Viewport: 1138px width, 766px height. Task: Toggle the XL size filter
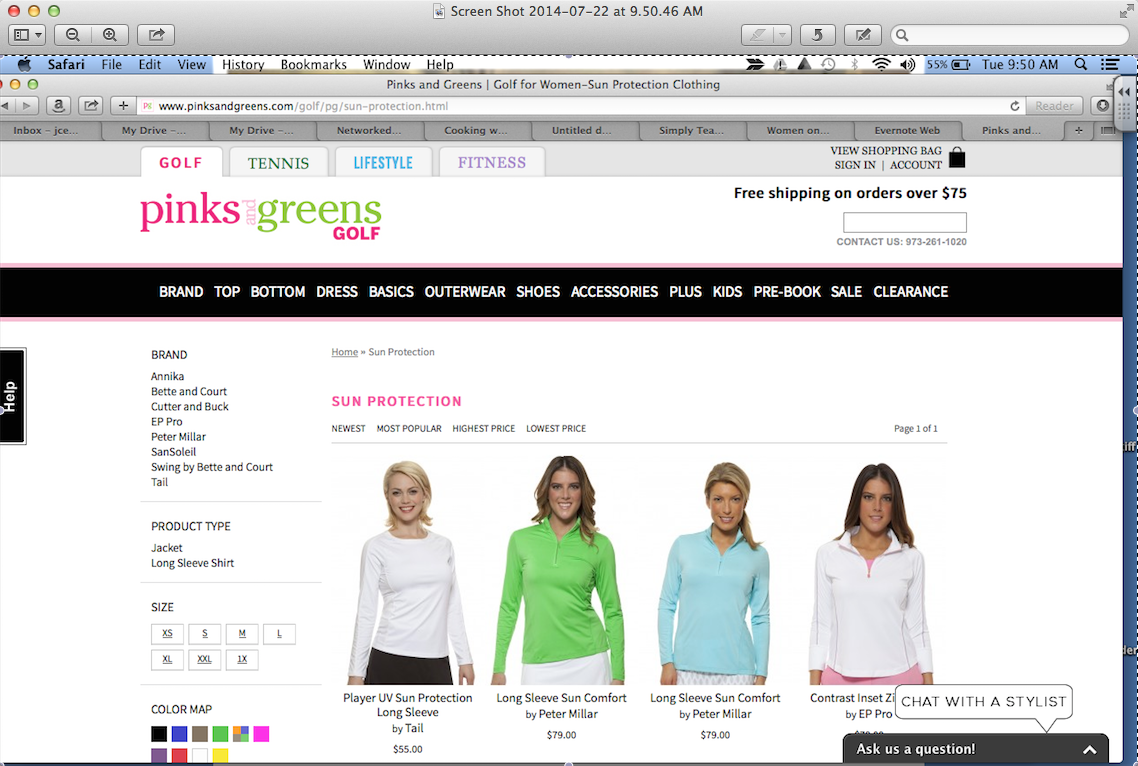(168, 659)
